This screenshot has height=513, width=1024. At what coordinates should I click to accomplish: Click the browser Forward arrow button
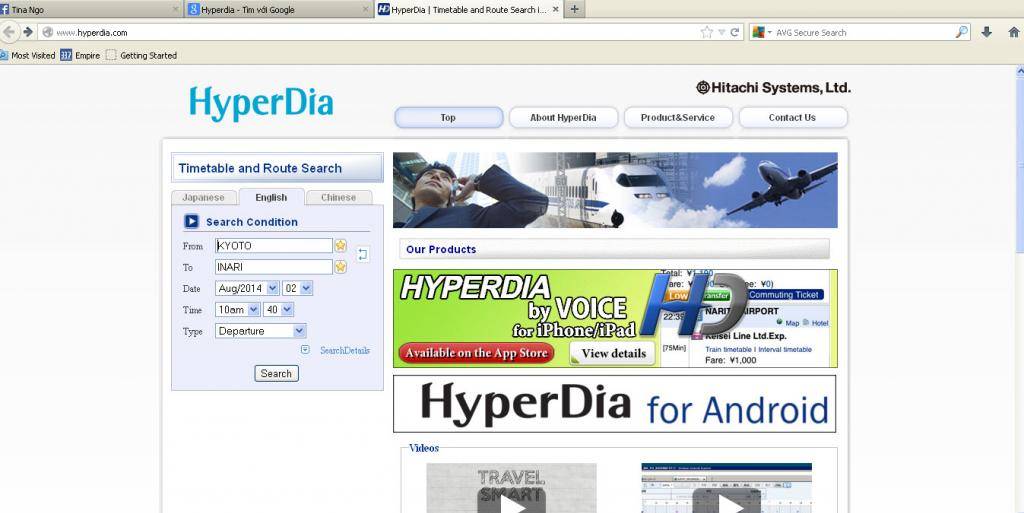27,32
